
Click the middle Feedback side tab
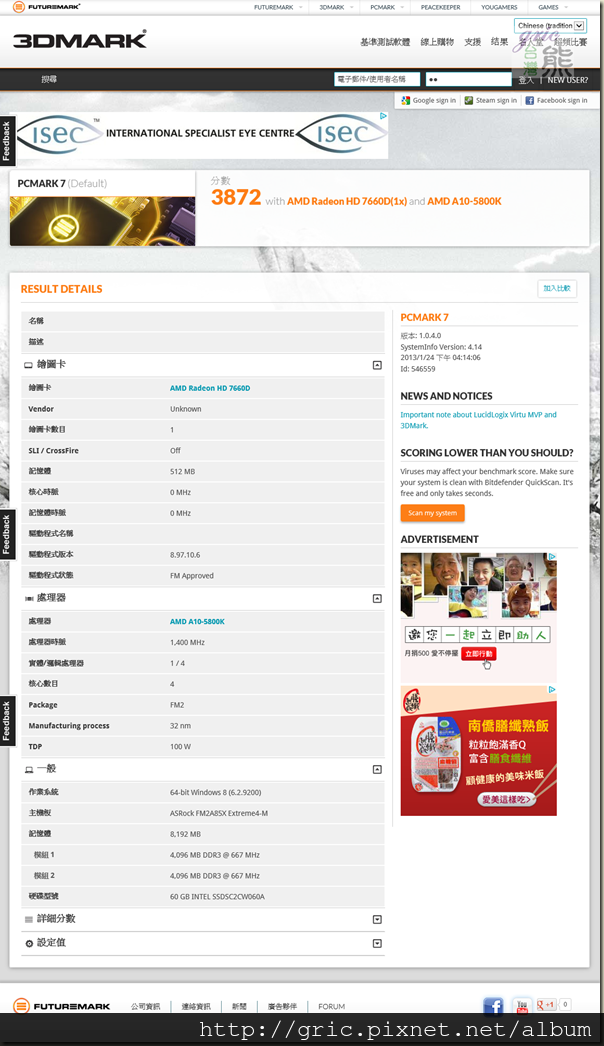click(x=7, y=534)
